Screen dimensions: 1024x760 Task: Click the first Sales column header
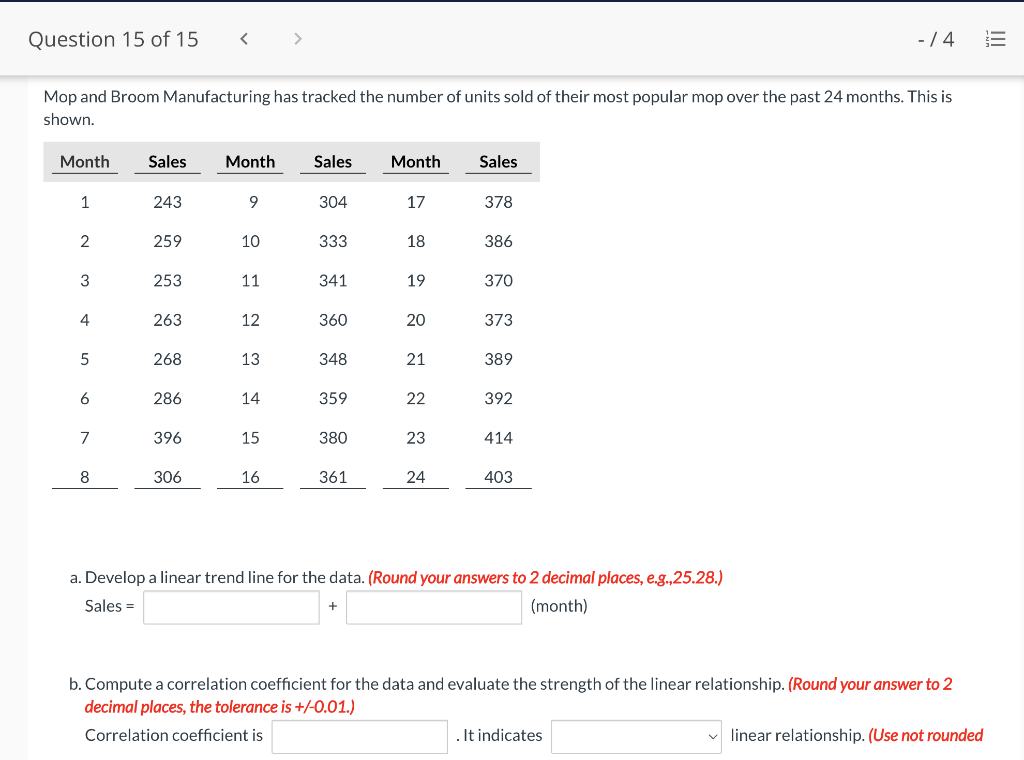tap(167, 161)
